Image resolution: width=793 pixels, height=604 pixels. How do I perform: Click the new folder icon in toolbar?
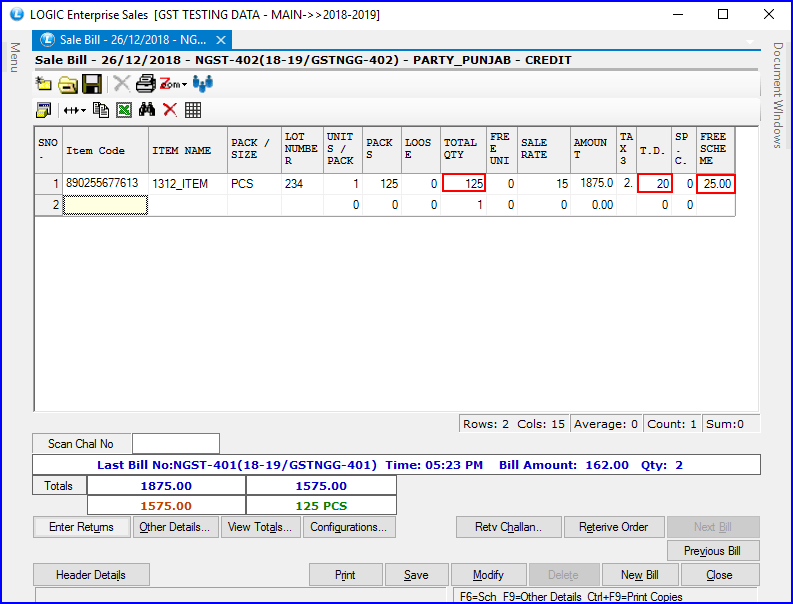click(44, 84)
